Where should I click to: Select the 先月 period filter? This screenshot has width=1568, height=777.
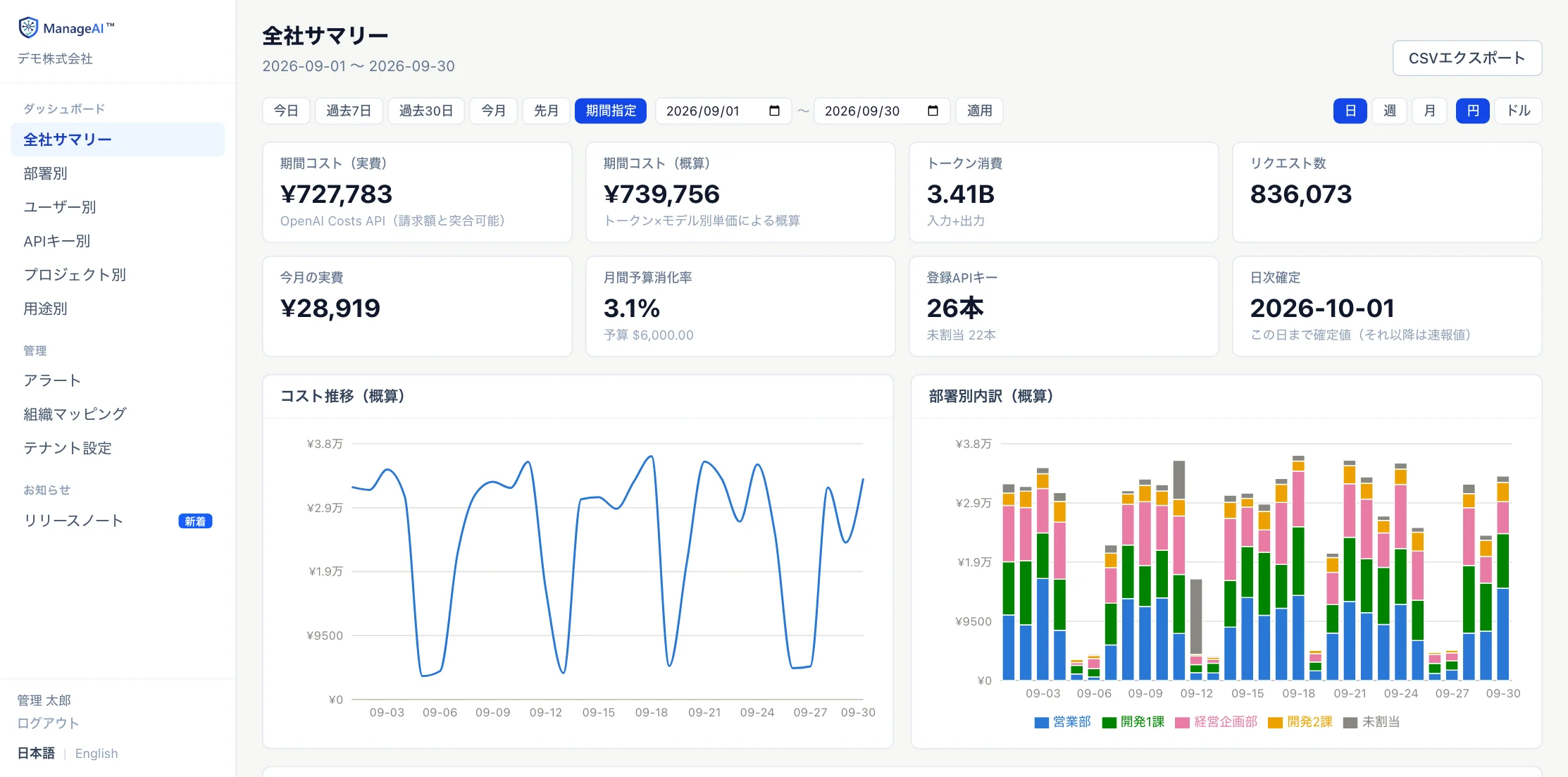click(x=546, y=111)
